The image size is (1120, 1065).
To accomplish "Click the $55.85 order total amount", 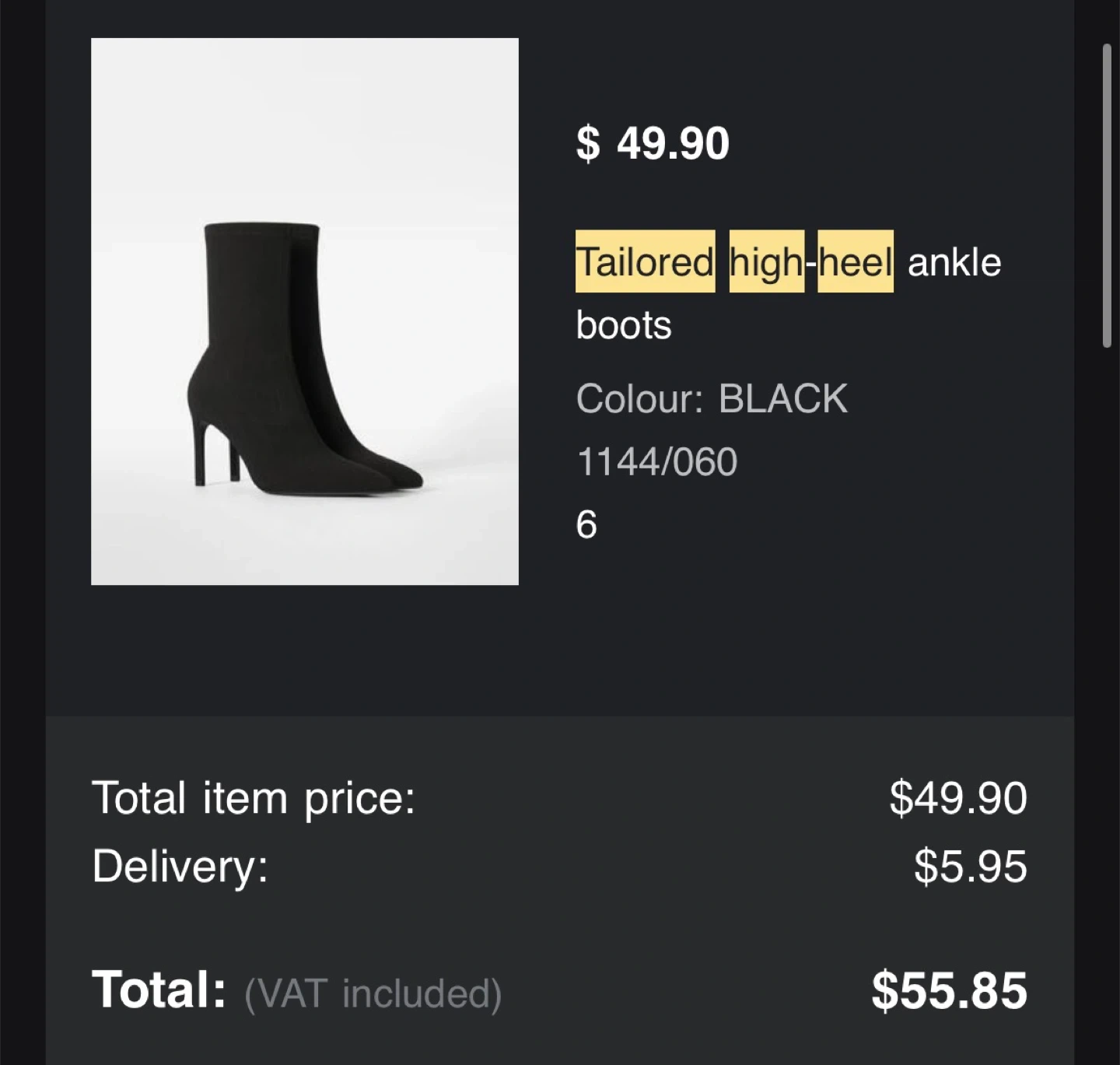I will (949, 990).
